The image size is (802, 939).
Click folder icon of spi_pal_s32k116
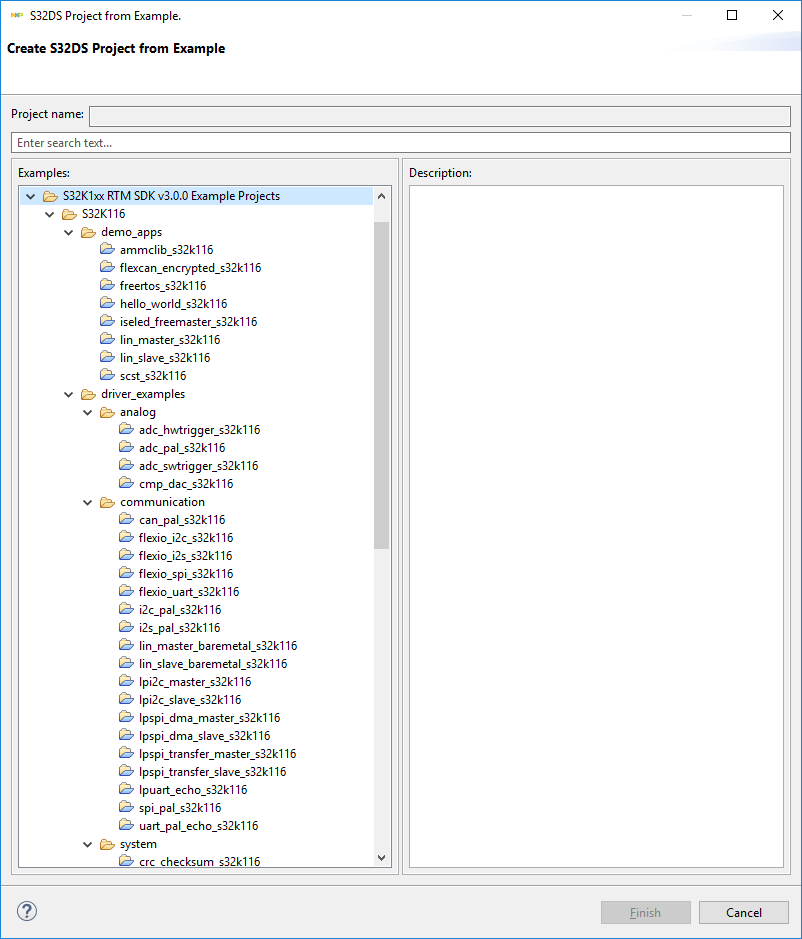[126, 807]
